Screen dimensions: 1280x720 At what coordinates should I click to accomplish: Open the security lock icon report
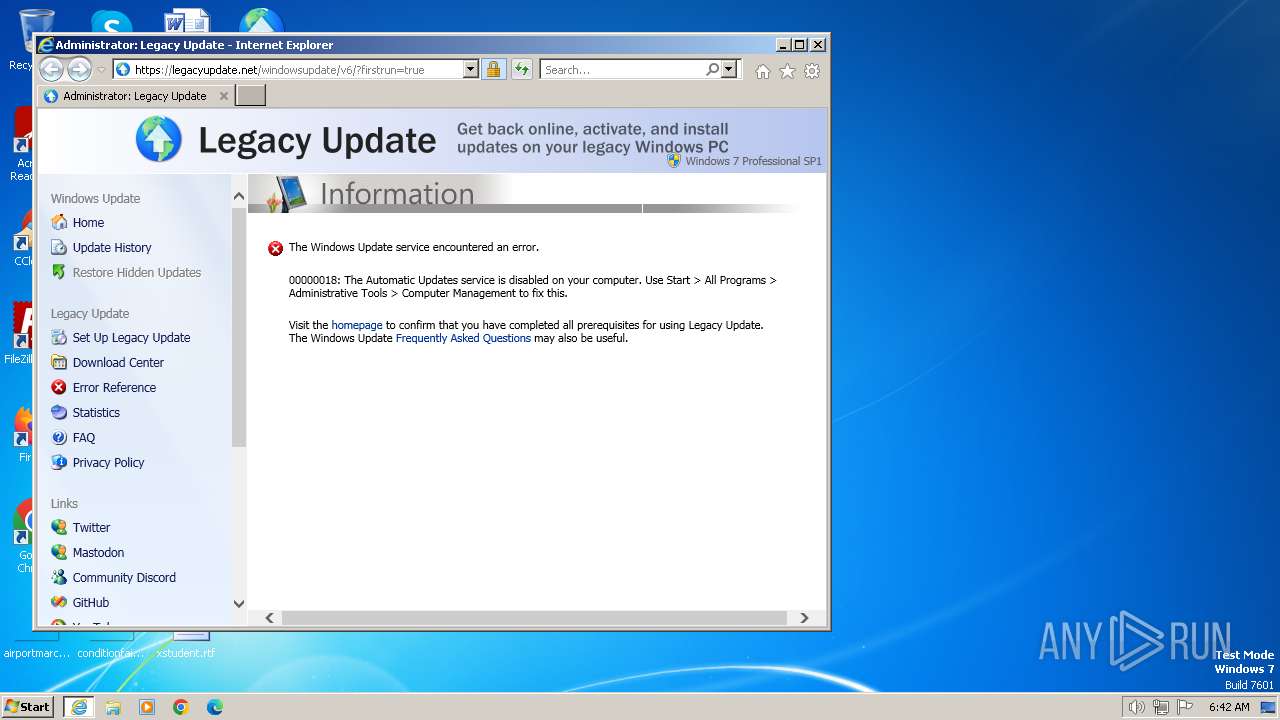493,69
